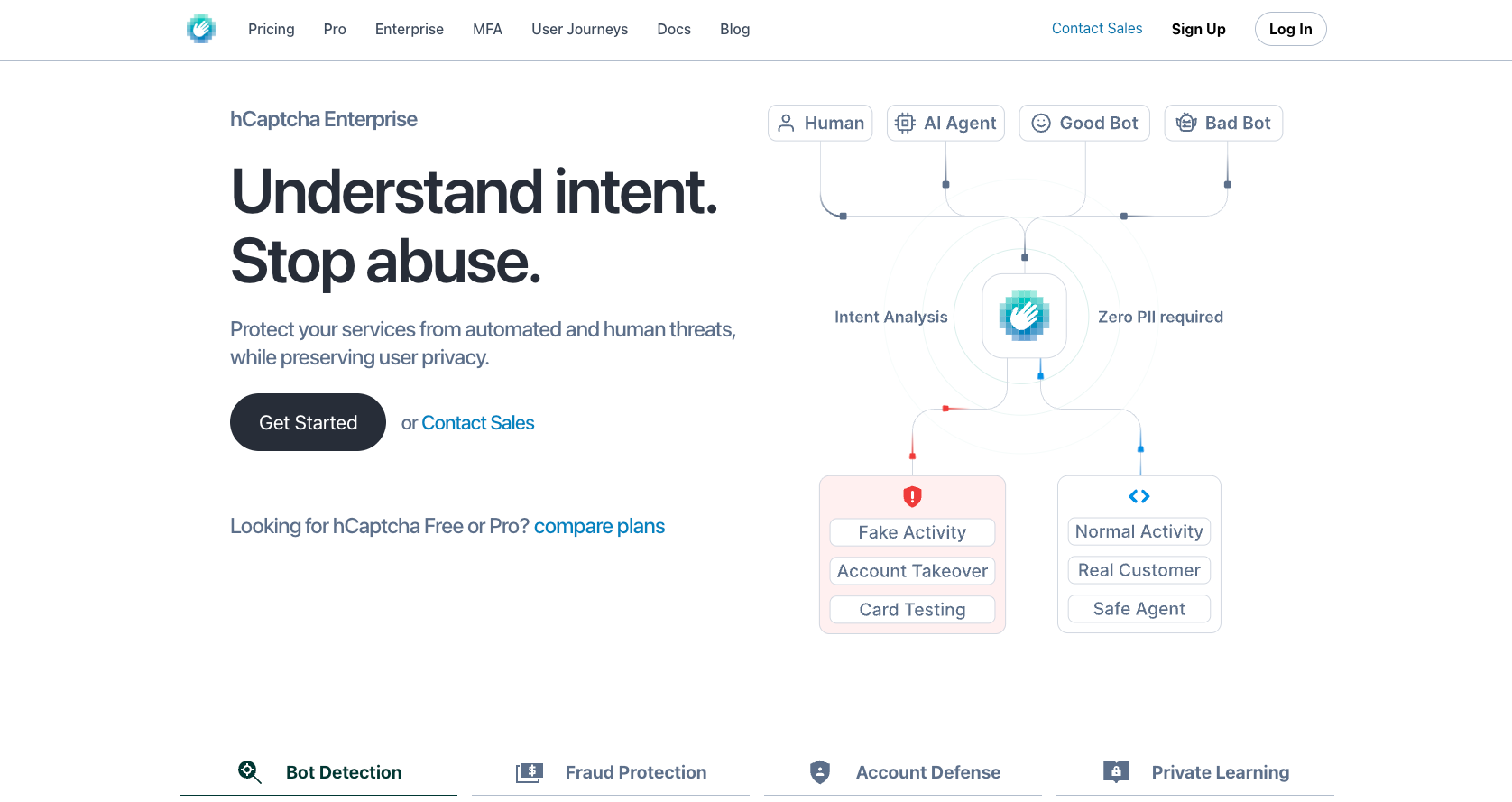1512x802 pixels.
Task: Click the Human person icon chip
Action: [x=787, y=123]
